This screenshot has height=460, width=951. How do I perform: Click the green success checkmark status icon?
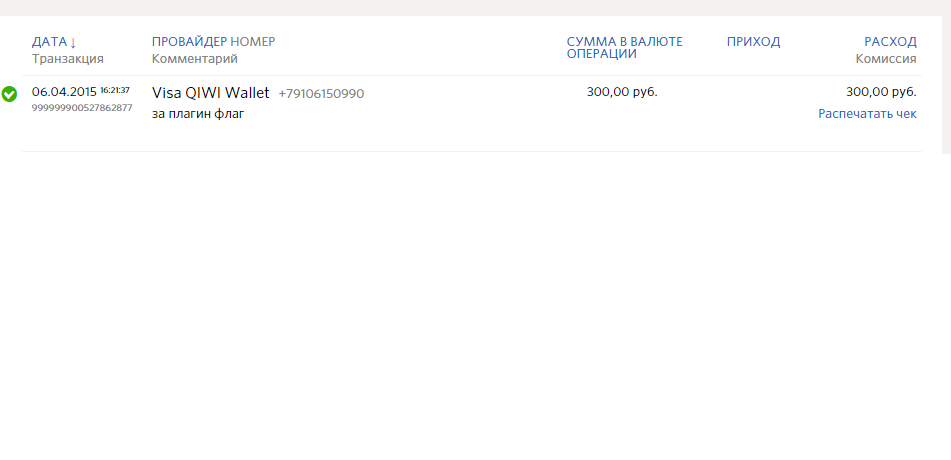click(9, 94)
